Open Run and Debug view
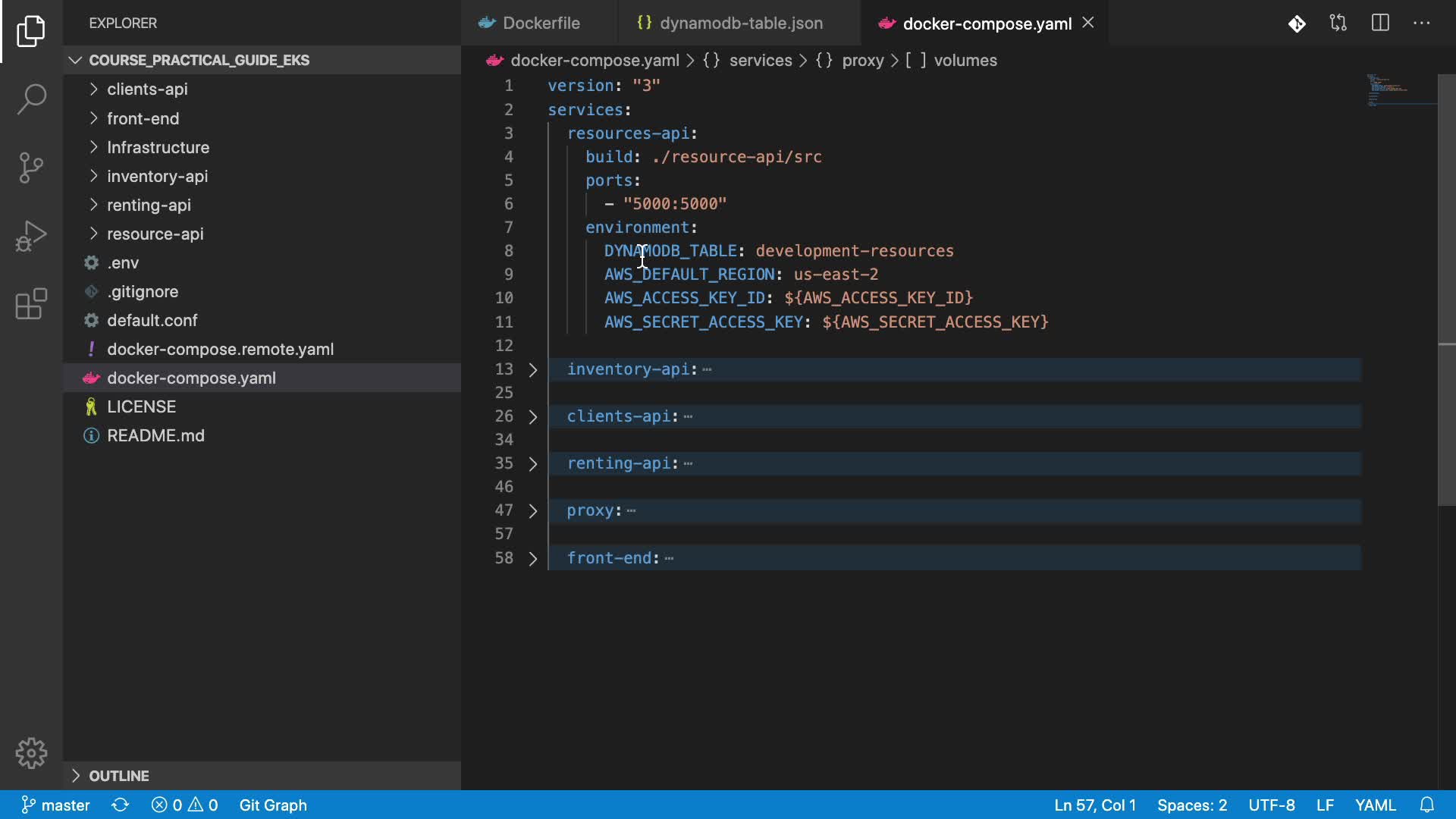 [31, 236]
